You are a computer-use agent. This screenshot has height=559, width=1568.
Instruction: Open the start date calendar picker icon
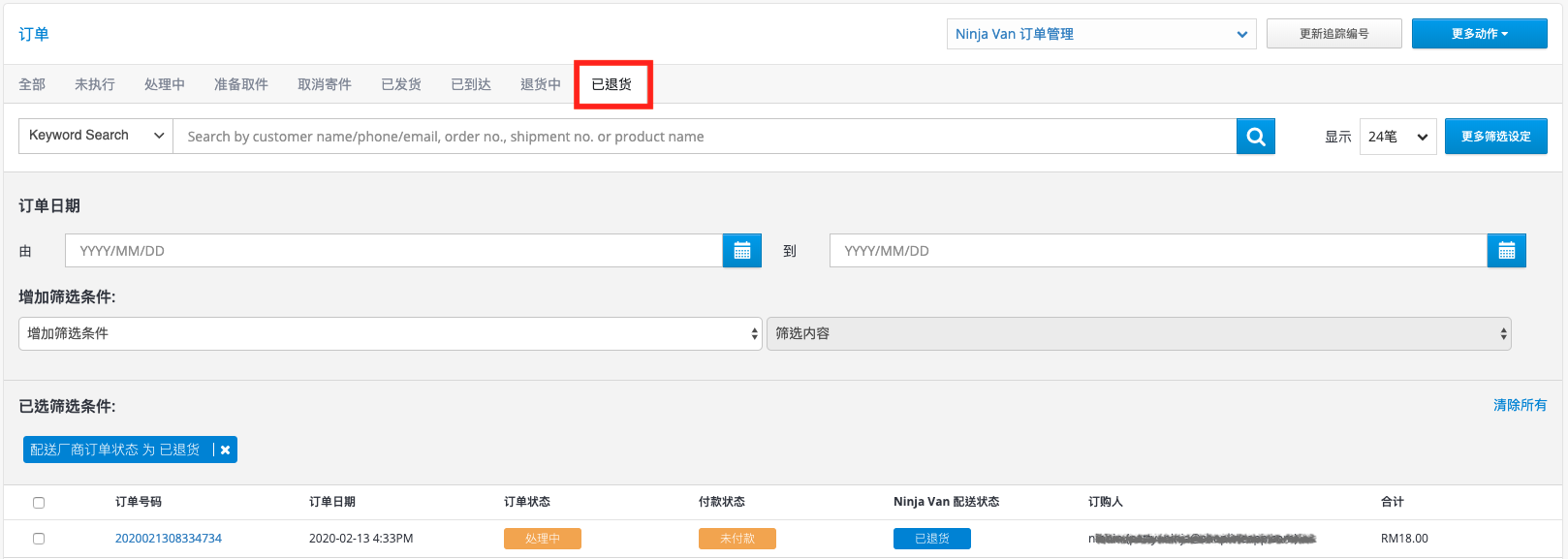(x=742, y=251)
